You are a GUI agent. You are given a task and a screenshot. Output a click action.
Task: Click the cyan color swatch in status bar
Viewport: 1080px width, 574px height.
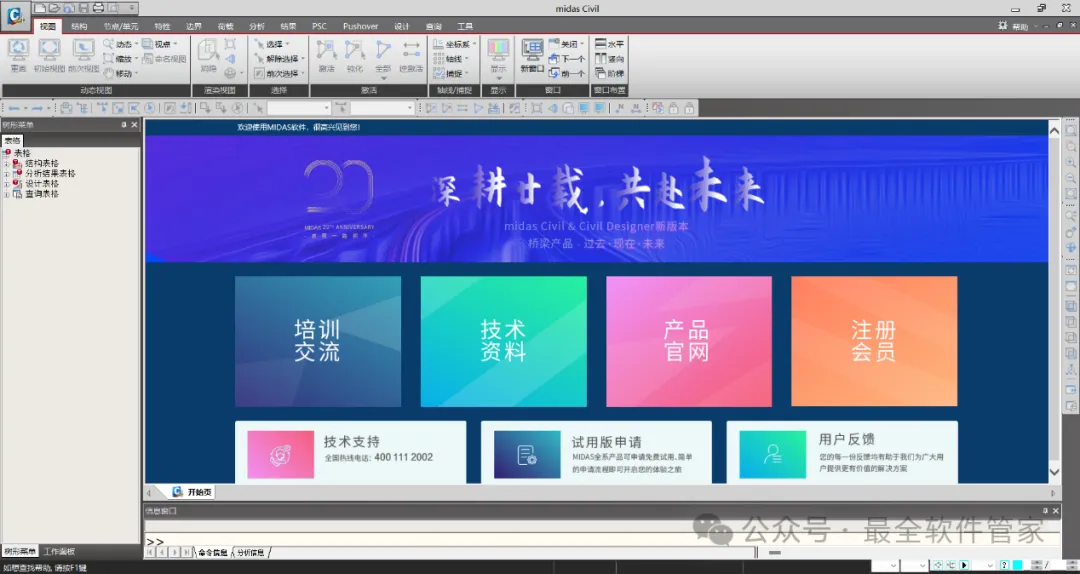tap(1017, 565)
